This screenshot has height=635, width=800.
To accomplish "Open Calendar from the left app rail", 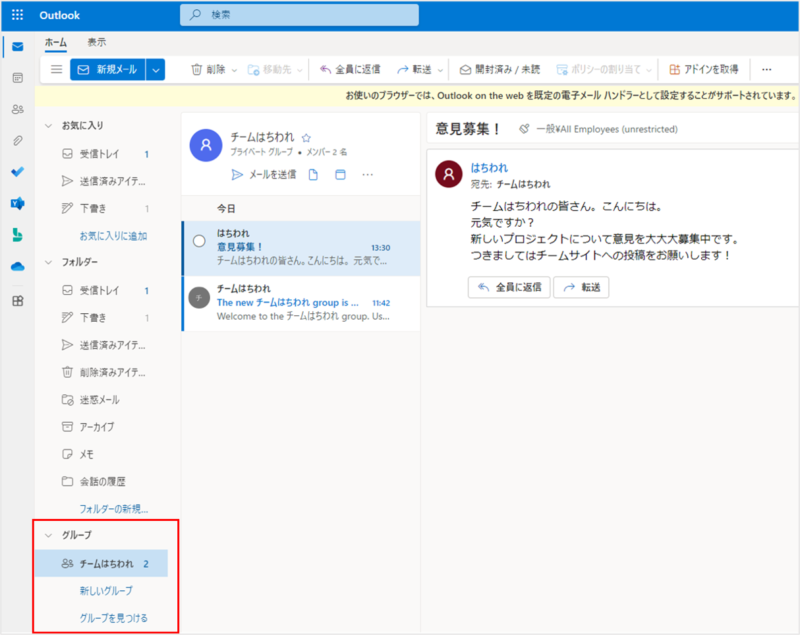I will tap(17, 78).
